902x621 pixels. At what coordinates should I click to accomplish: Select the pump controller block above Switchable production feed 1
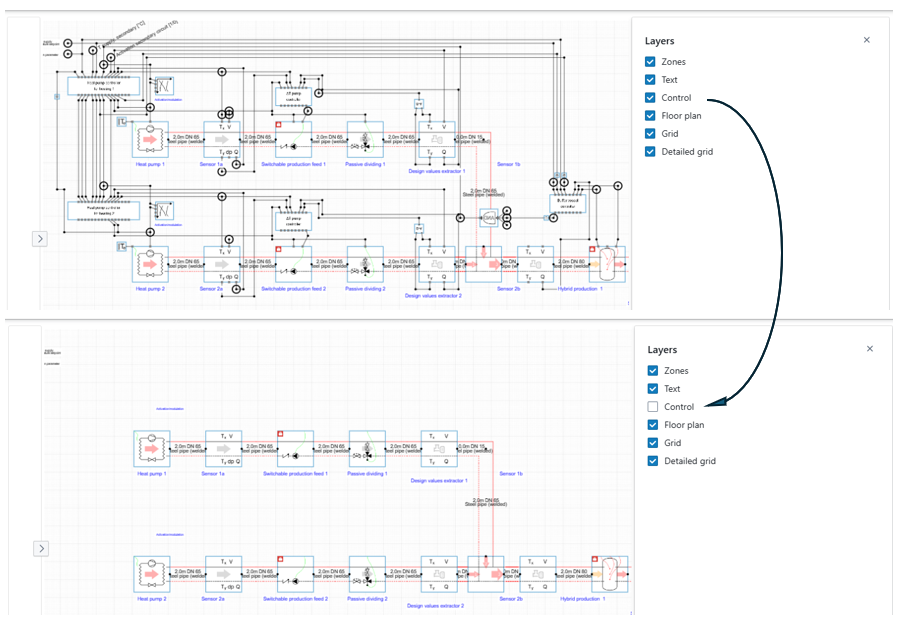pyautogui.click(x=293, y=97)
